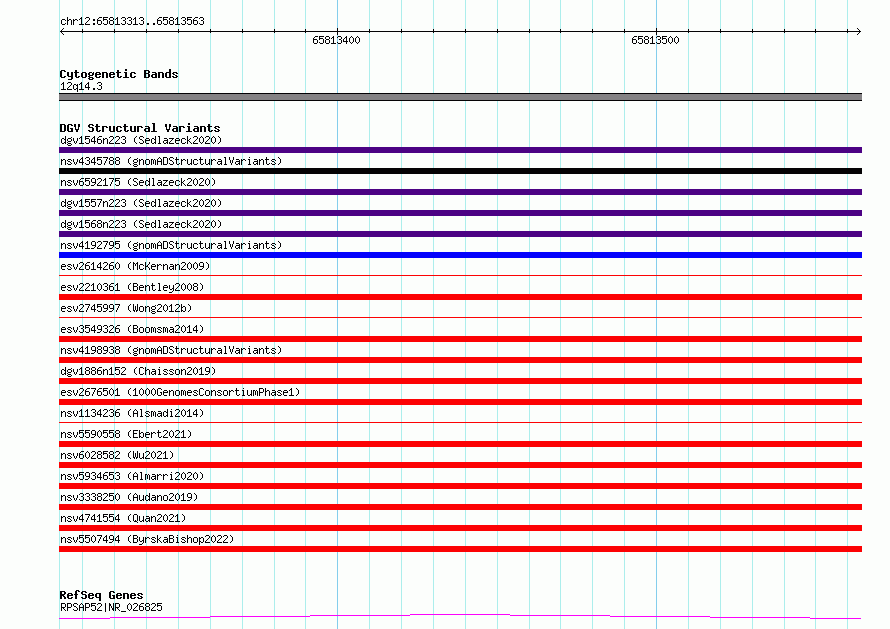This screenshot has width=890, height=629.
Task: Click nsv5507494 (ByrskaBishop2022) label
Action: click(x=147, y=539)
